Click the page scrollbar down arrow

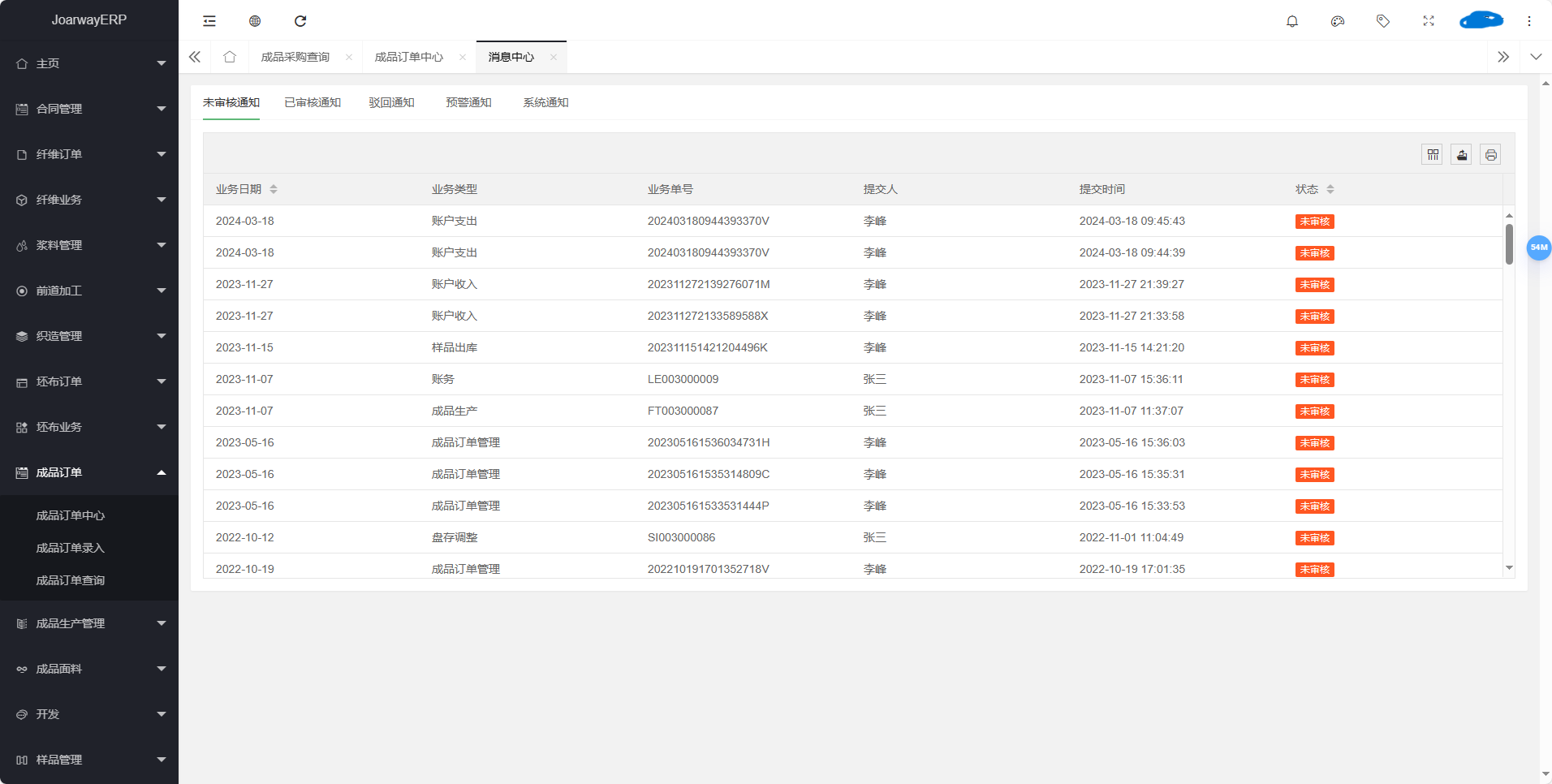coord(1546,774)
